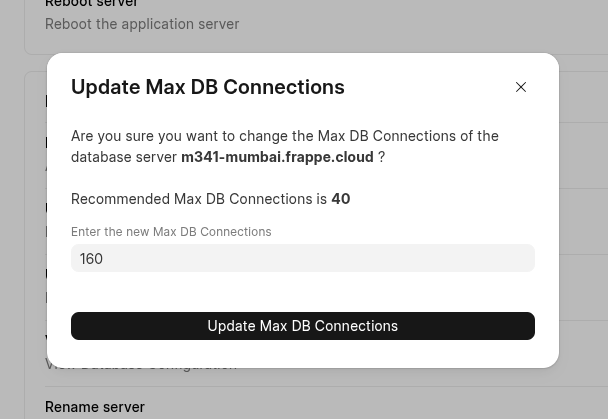Screen dimensions: 608x419
Task: Click the 'Enter the new Max DB Connections' label
Action: click(x=171, y=232)
